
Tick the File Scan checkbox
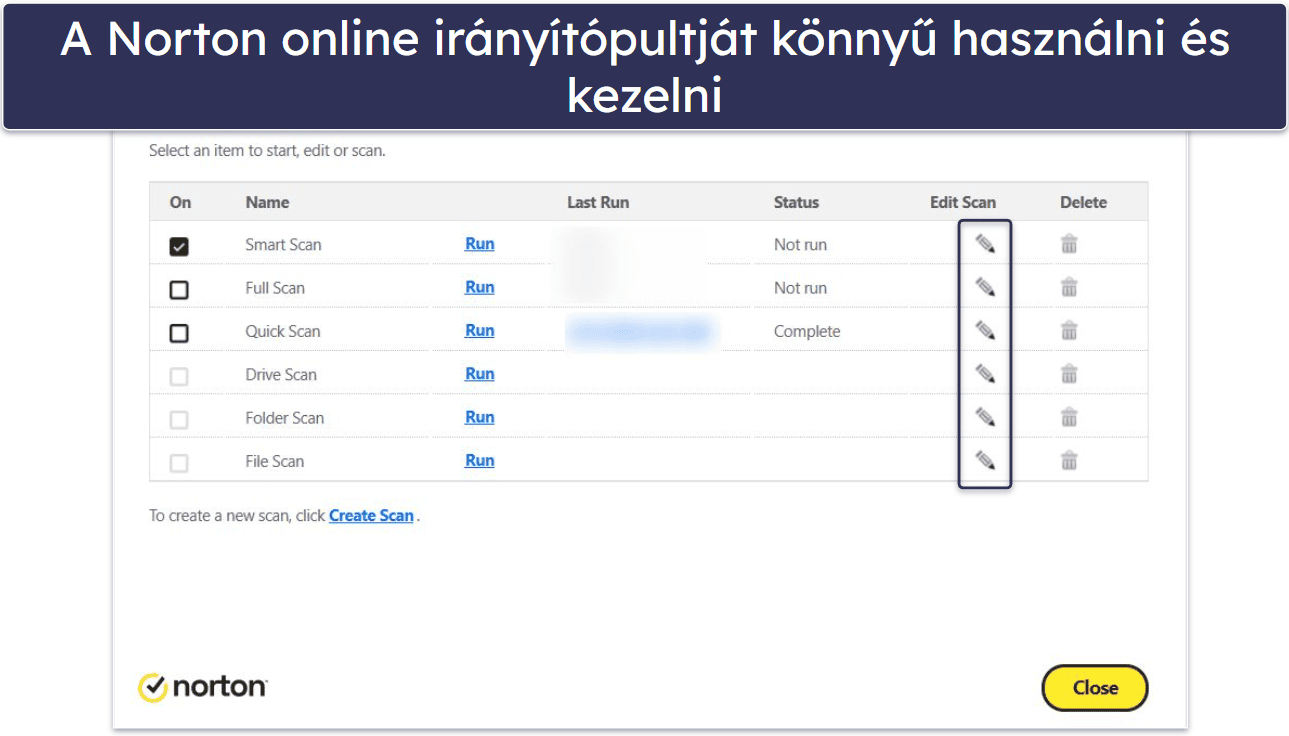coord(179,463)
